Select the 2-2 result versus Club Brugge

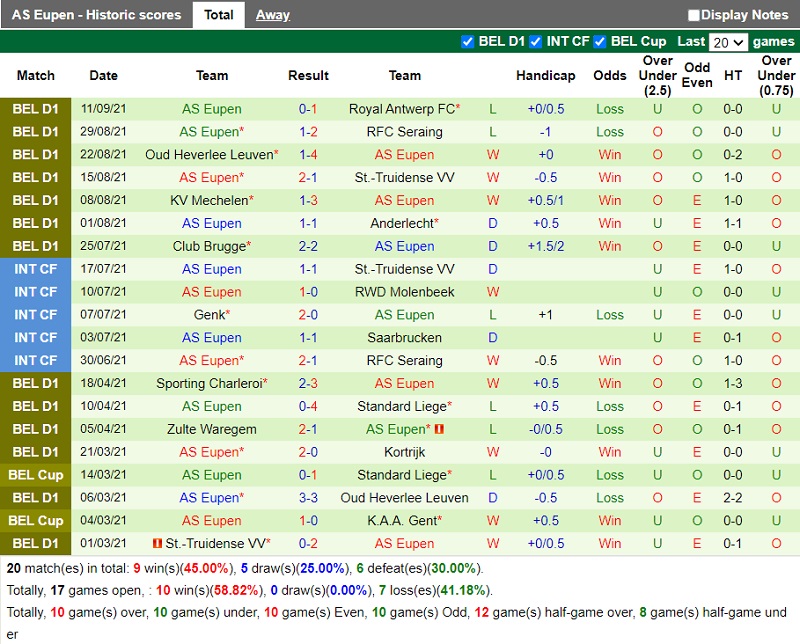coord(308,246)
